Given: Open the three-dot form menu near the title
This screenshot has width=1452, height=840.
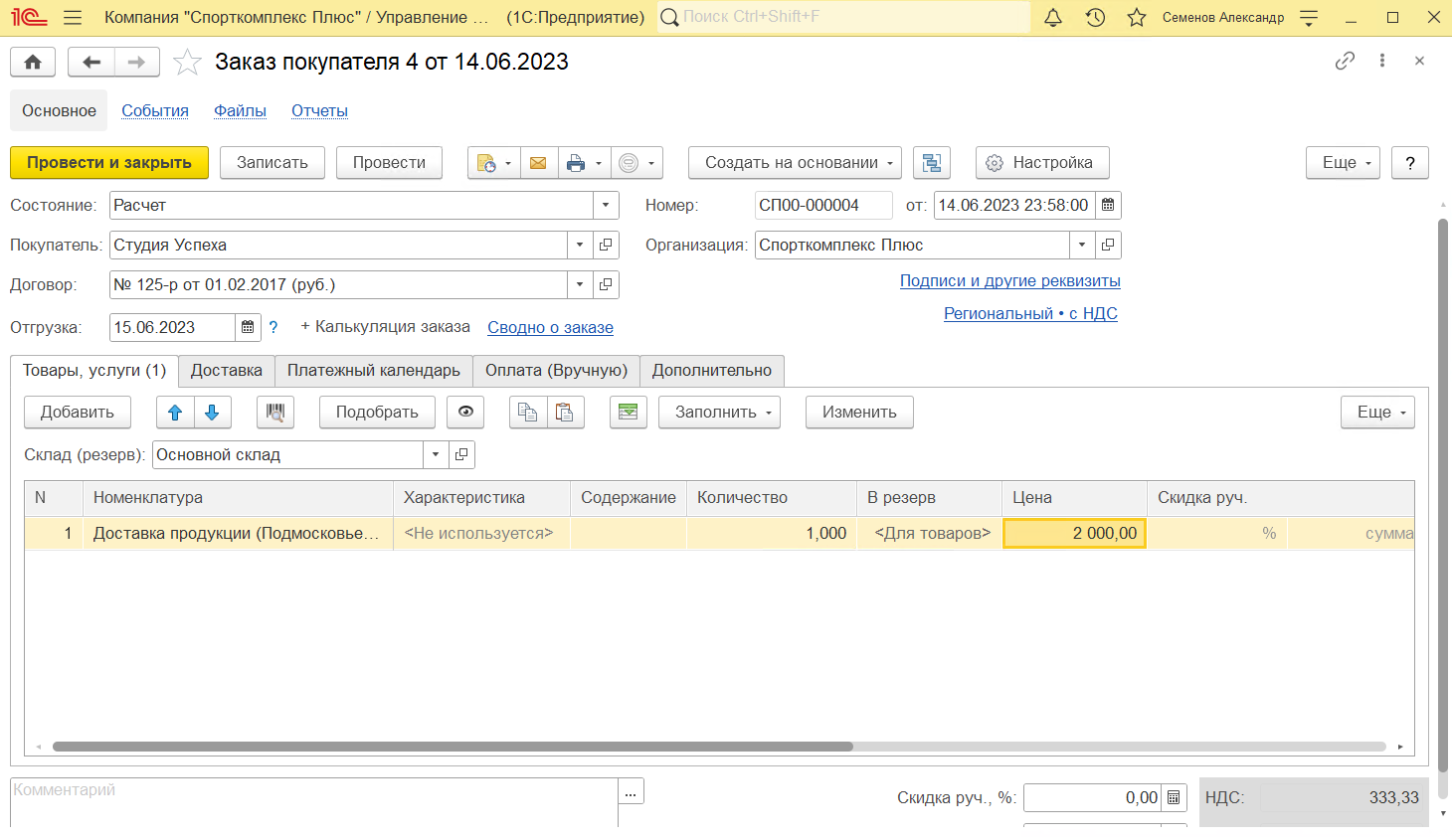Looking at the screenshot, I should click(x=1382, y=61).
